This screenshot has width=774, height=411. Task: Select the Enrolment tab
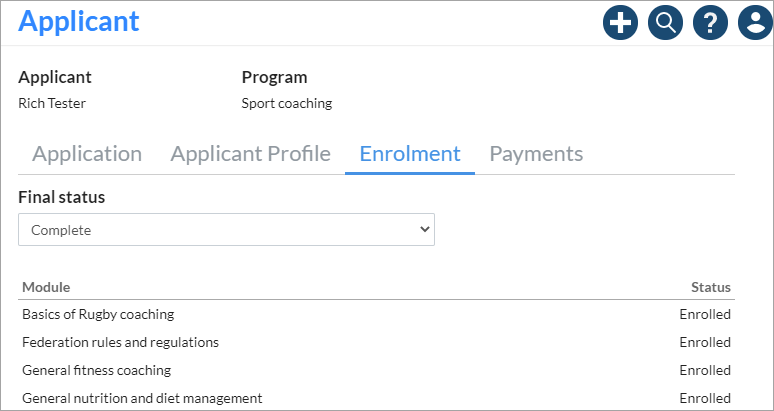410,154
